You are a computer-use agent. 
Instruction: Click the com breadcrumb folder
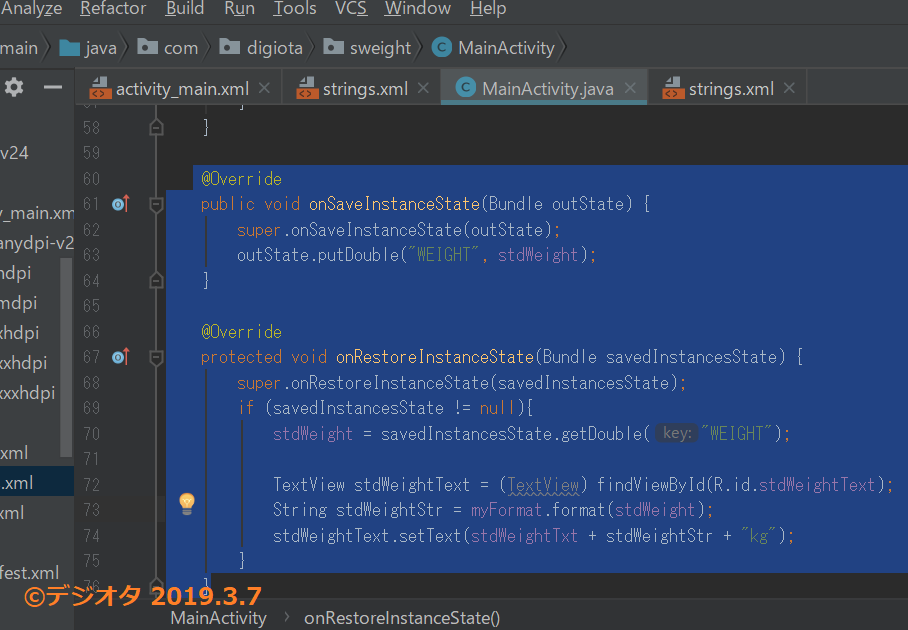coord(168,47)
